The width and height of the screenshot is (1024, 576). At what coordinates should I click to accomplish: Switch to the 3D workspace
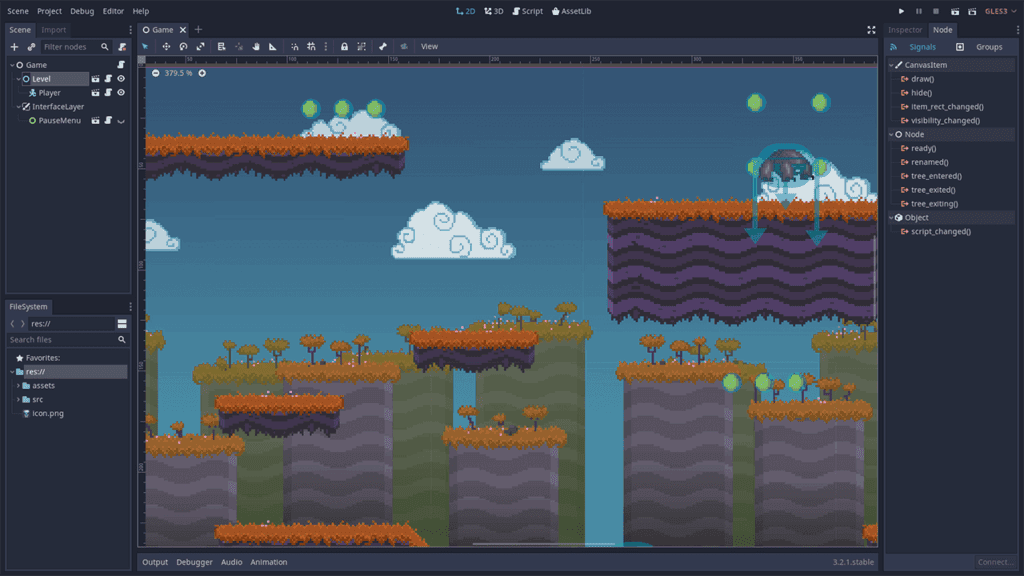[x=494, y=11]
